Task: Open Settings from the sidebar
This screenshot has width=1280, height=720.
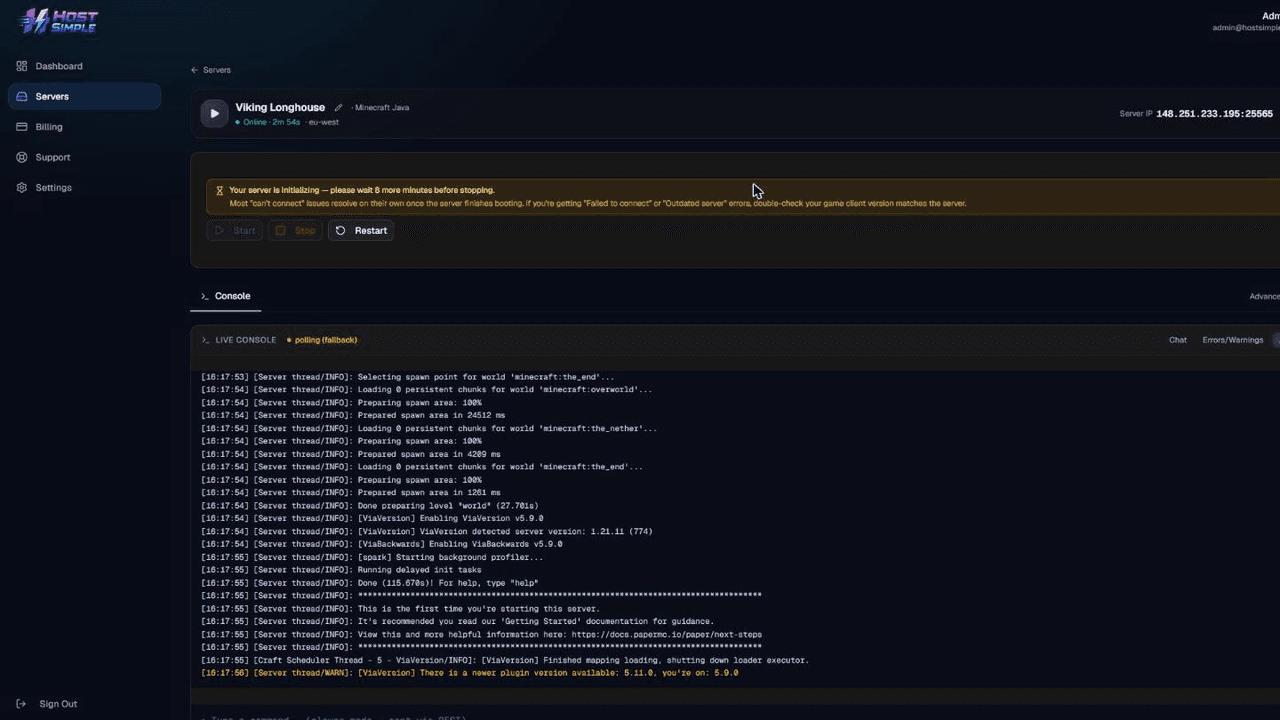Action: [84, 187]
